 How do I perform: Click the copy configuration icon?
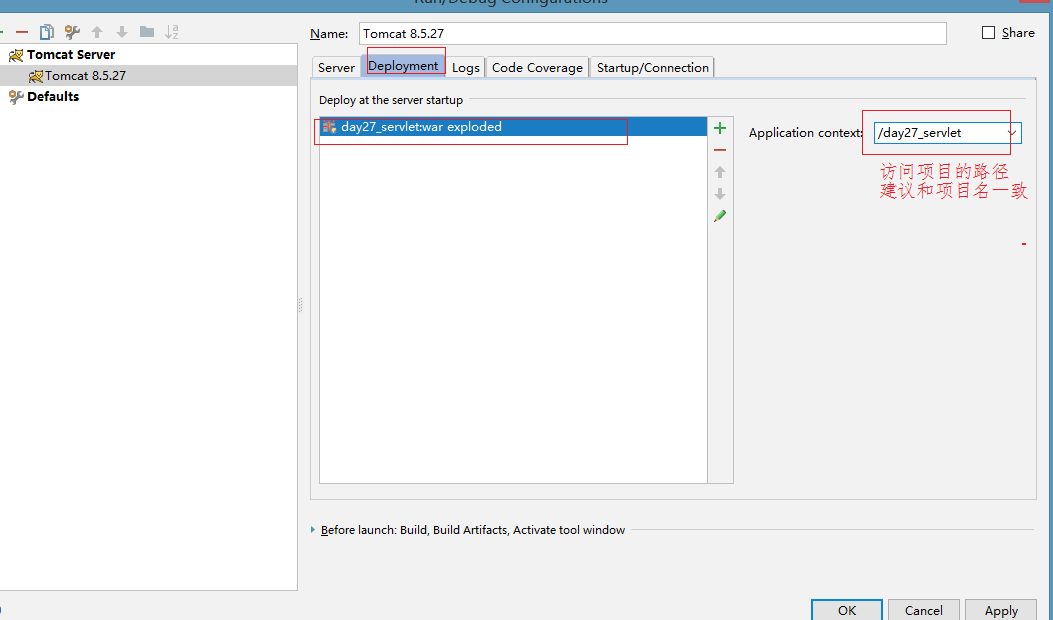point(46,32)
